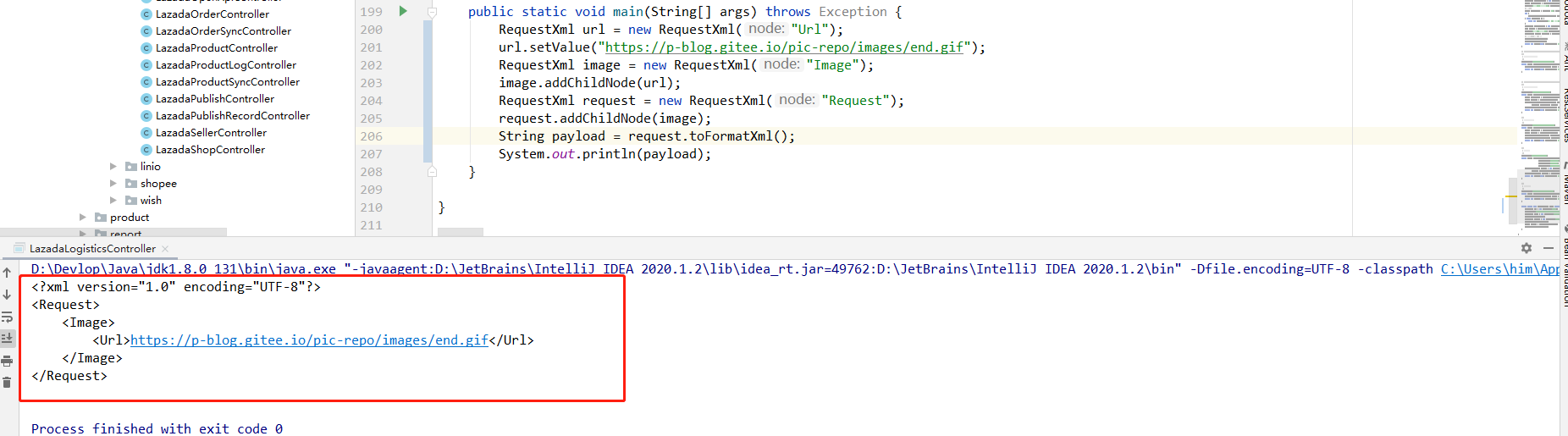Screen dimensions: 1568x436
Task: Expand the product folder in tree
Action: (x=83, y=218)
